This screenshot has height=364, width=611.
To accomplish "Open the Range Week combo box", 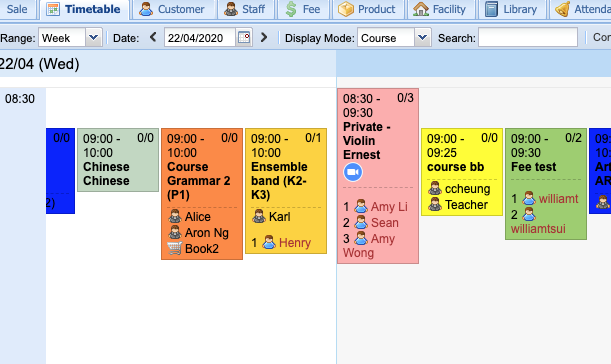I will (x=70, y=37).
